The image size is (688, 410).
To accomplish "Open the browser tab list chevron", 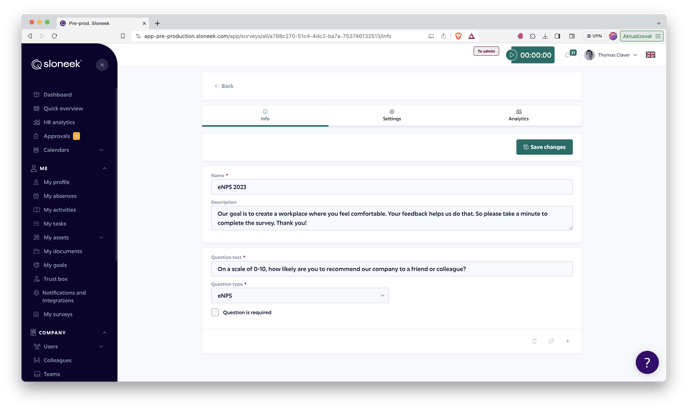I will click(658, 23).
